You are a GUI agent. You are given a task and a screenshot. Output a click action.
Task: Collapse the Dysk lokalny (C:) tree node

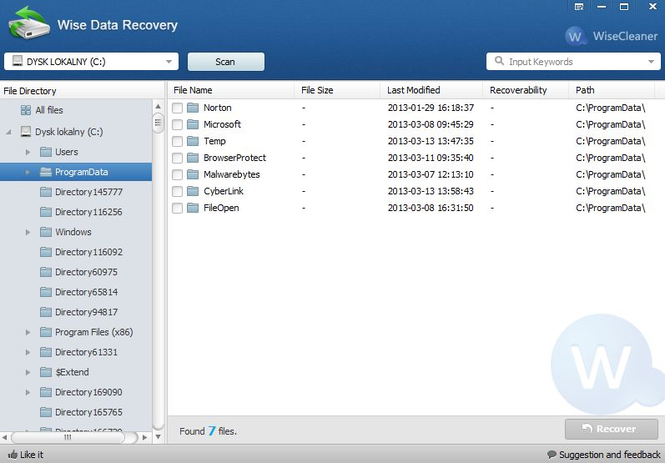(9, 132)
